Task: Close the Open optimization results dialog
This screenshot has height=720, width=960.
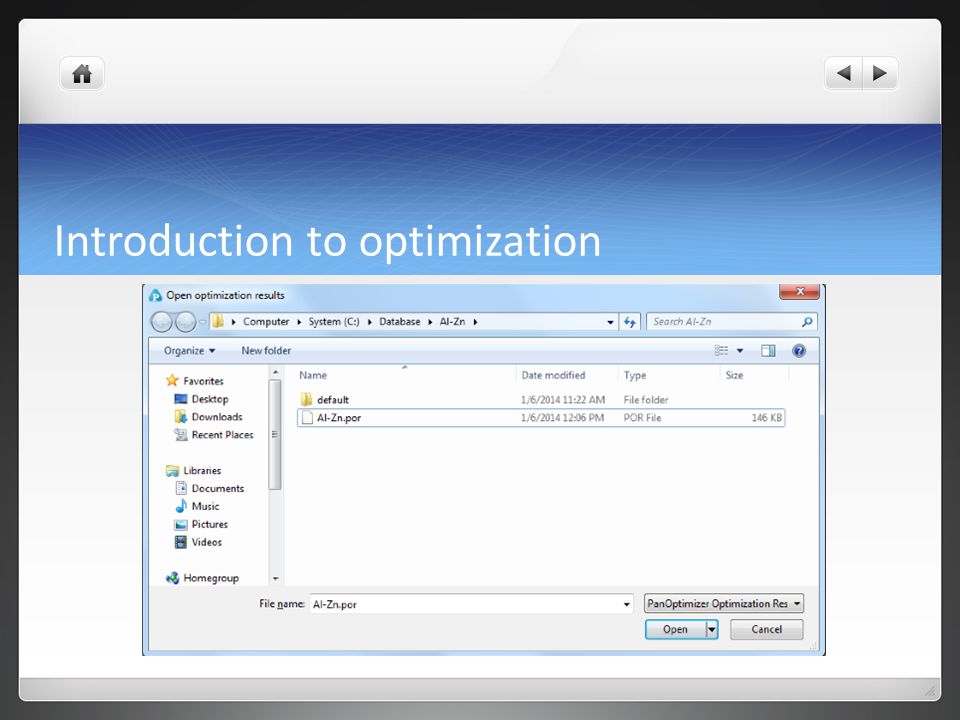Action: 799,291
